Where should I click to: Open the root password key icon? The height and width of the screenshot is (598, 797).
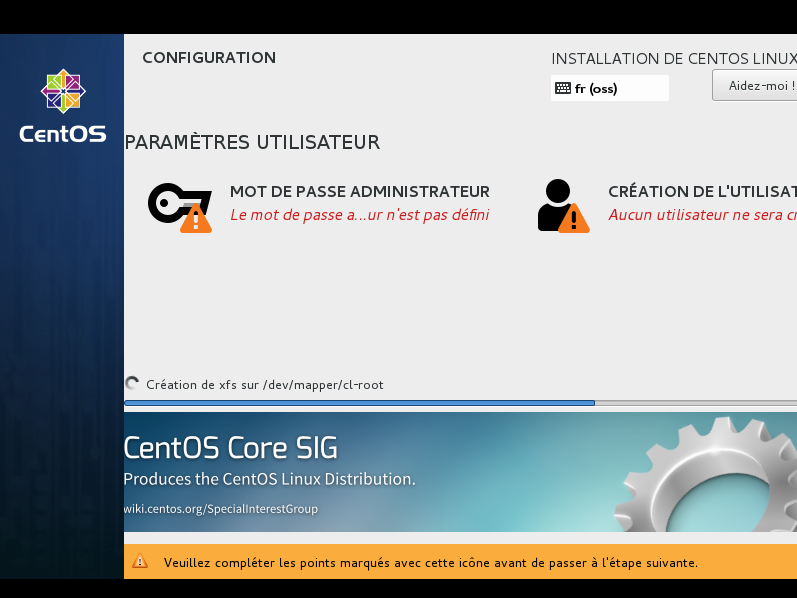(174, 203)
